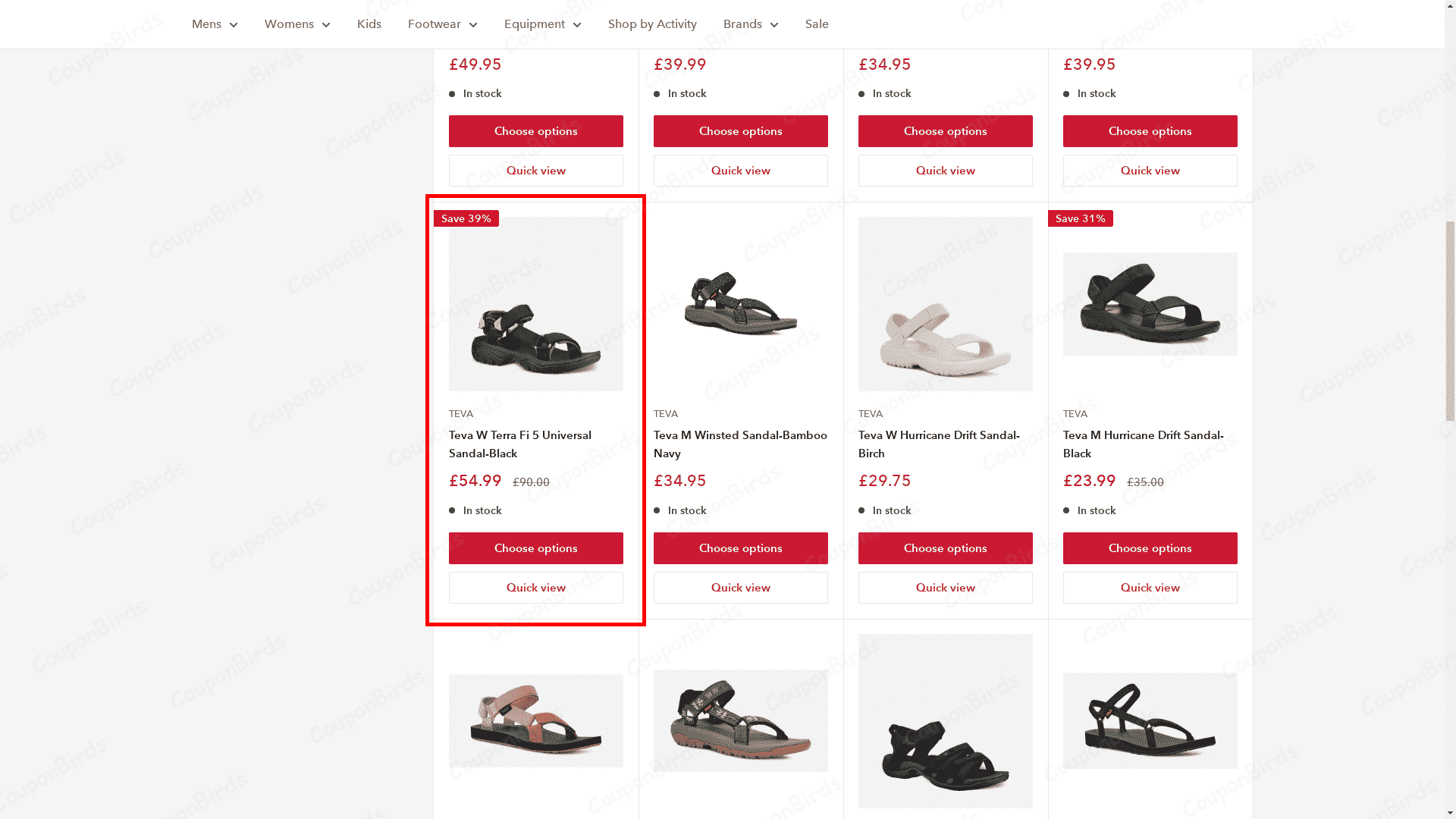Click the Save 31% badge
Image resolution: width=1456 pixels, height=819 pixels.
[1080, 218]
